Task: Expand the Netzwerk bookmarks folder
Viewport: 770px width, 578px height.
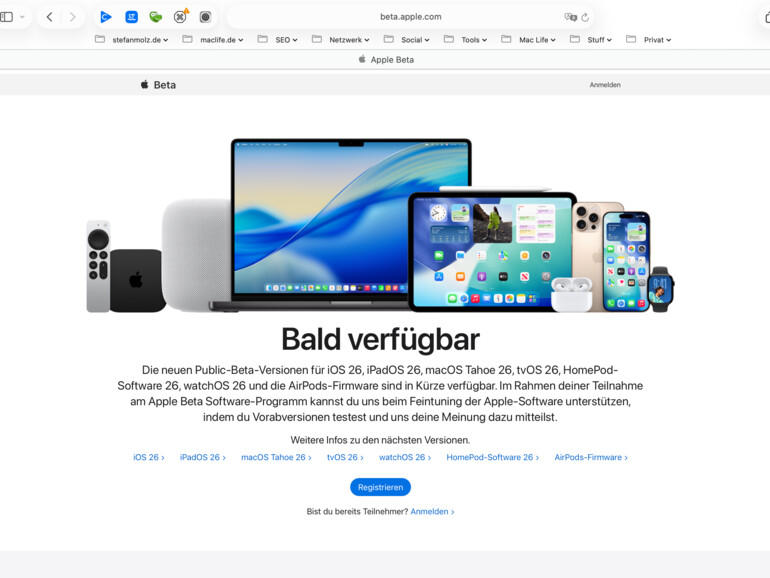Action: click(x=340, y=40)
